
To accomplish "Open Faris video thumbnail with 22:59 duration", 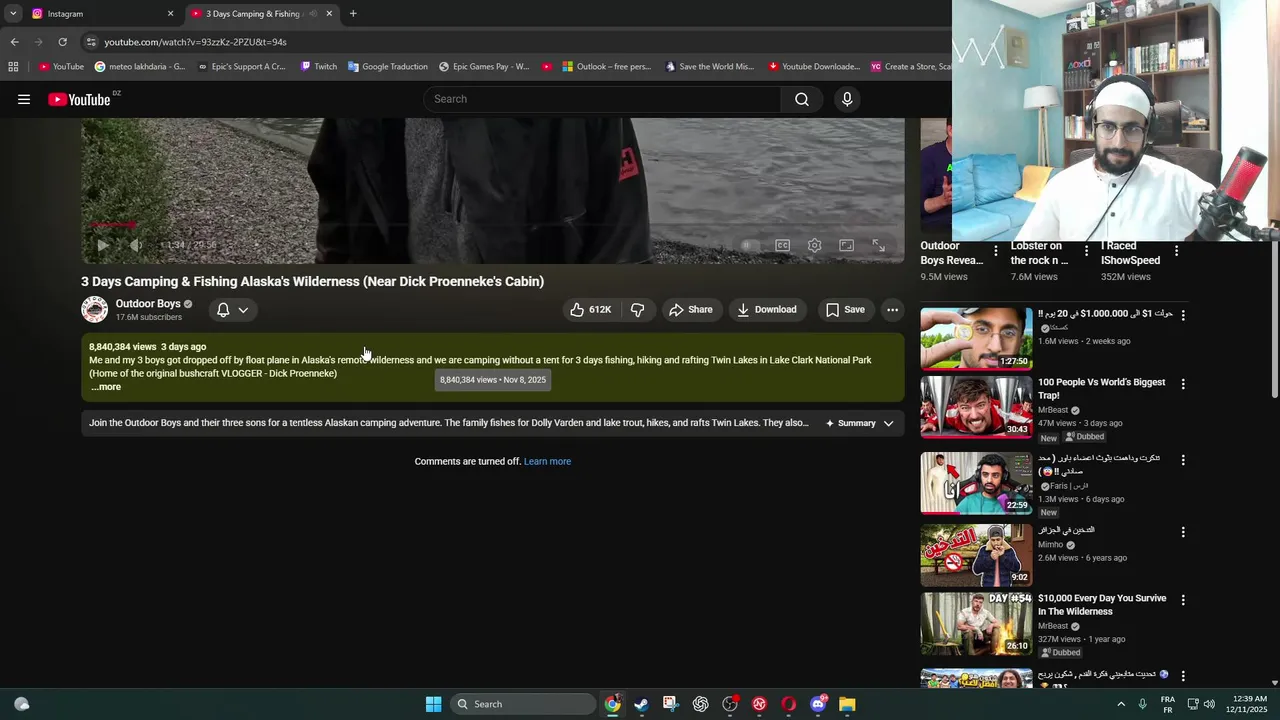I will point(976,483).
